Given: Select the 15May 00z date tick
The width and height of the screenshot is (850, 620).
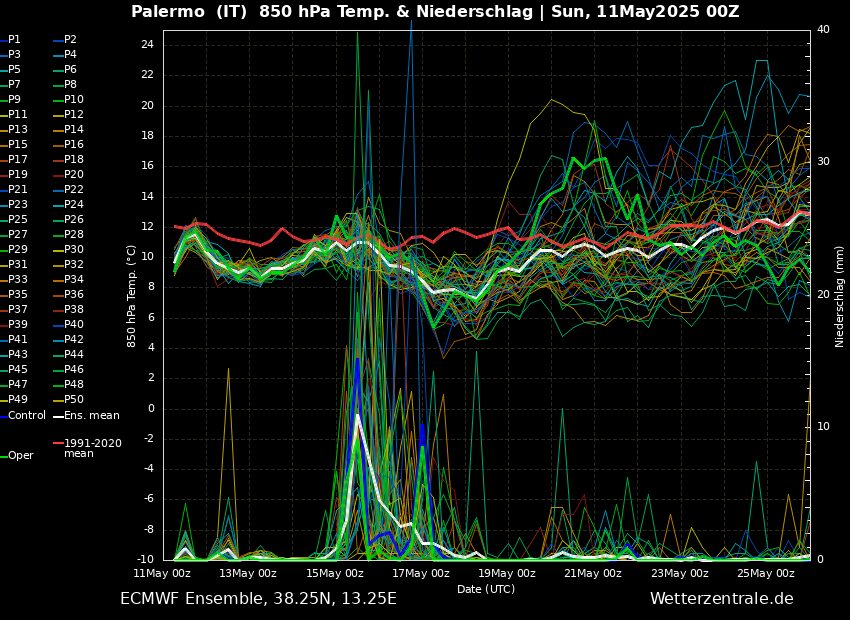Looking at the screenshot, I should [334, 573].
